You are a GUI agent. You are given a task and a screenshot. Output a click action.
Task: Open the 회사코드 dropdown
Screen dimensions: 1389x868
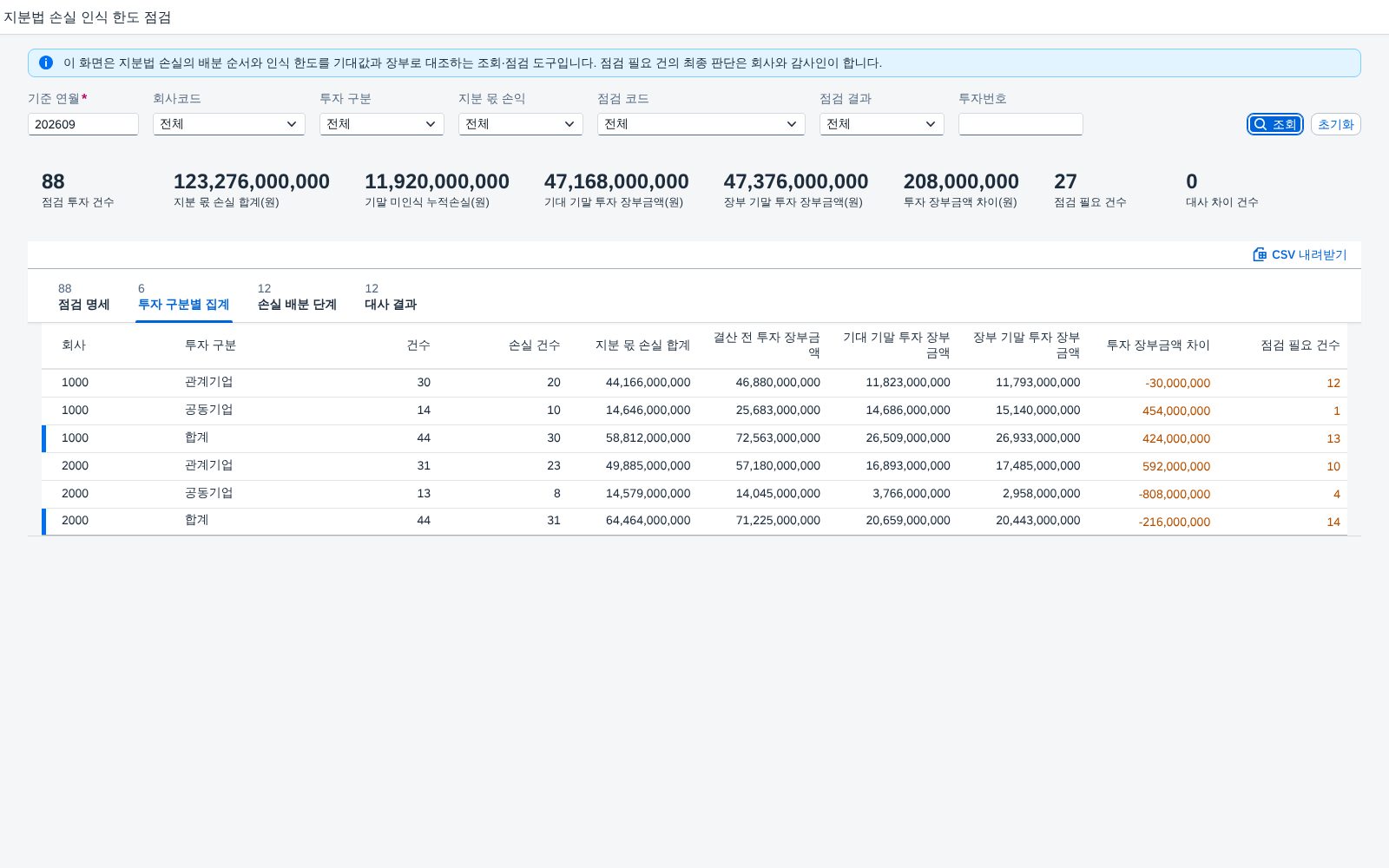pos(229,124)
